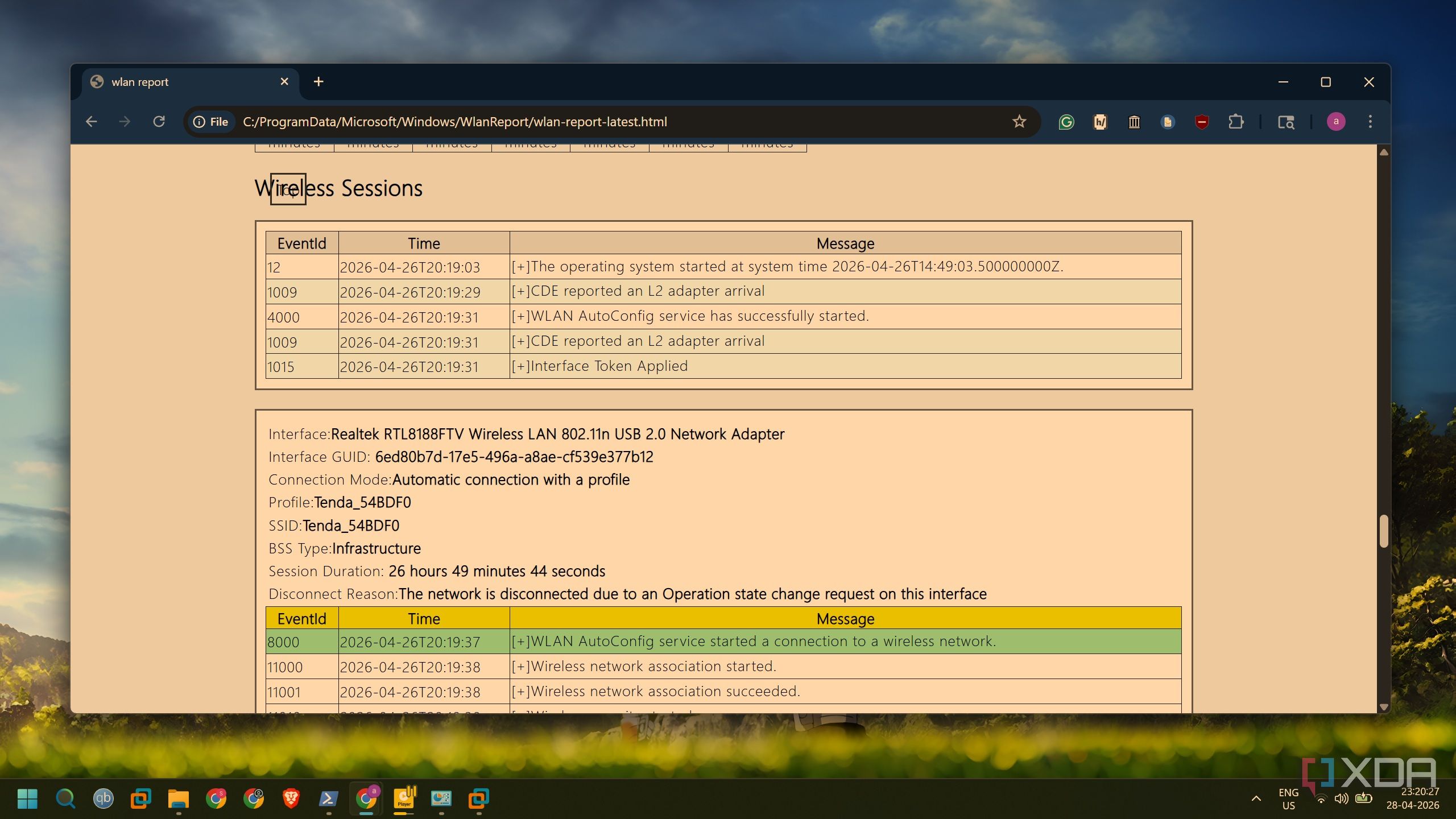The image size is (1456, 819).
Task: Open the Chrome window with S profile badge
Action: coord(216,799)
